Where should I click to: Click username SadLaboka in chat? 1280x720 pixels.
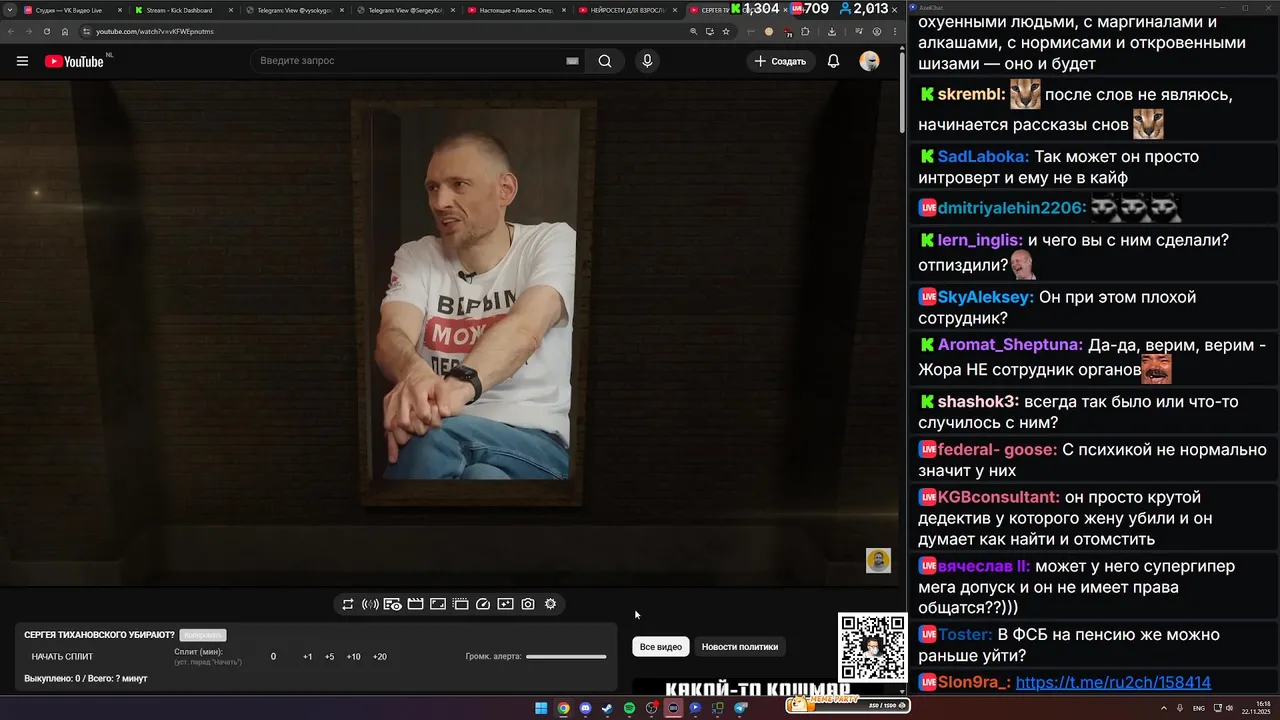(983, 156)
